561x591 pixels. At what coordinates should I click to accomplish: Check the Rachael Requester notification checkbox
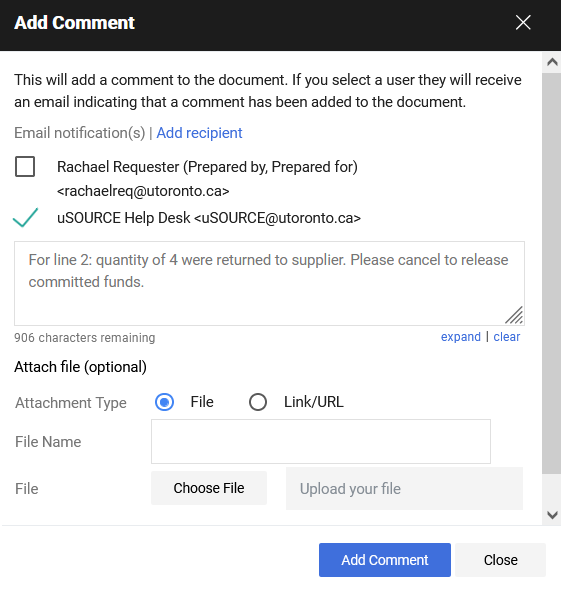(x=25, y=167)
